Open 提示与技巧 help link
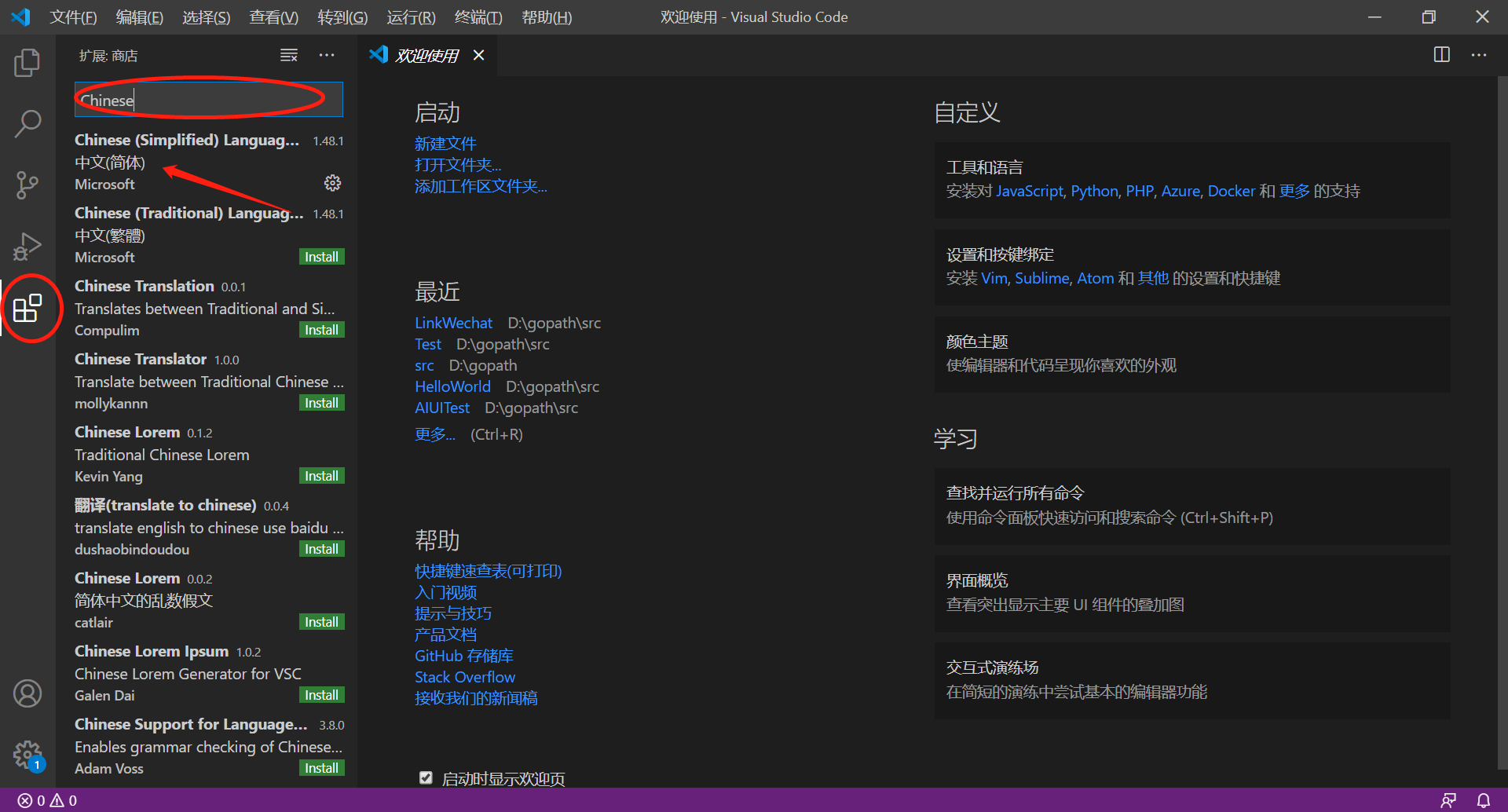This screenshot has height=812, width=1508. [x=453, y=613]
